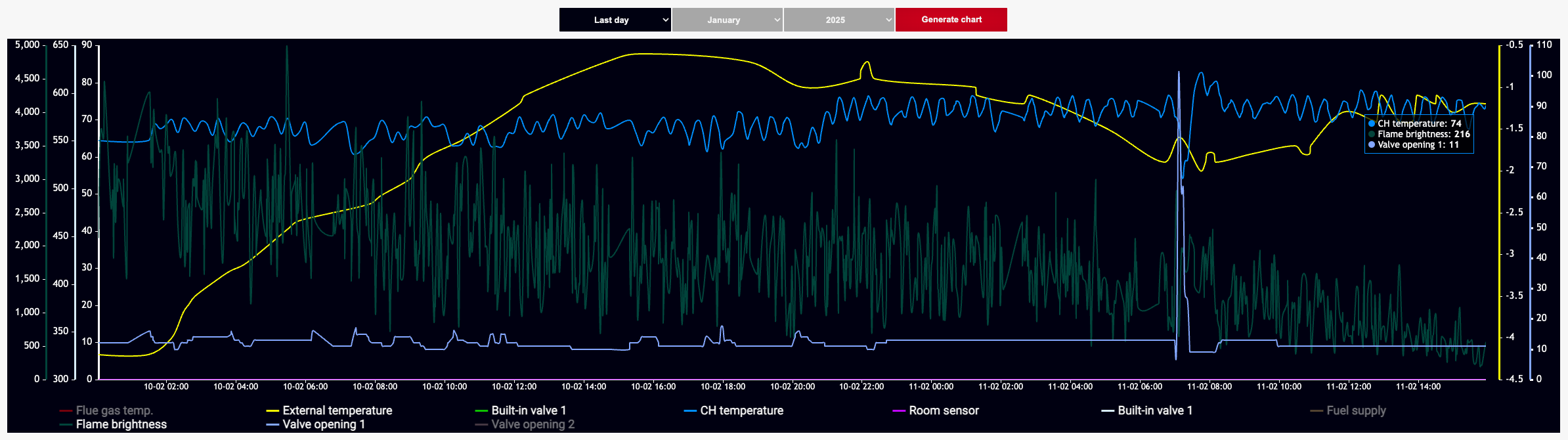Expand the January month dropdown
Image resolution: width=1568 pixels, height=440 pixels.
pyautogui.click(x=727, y=20)
